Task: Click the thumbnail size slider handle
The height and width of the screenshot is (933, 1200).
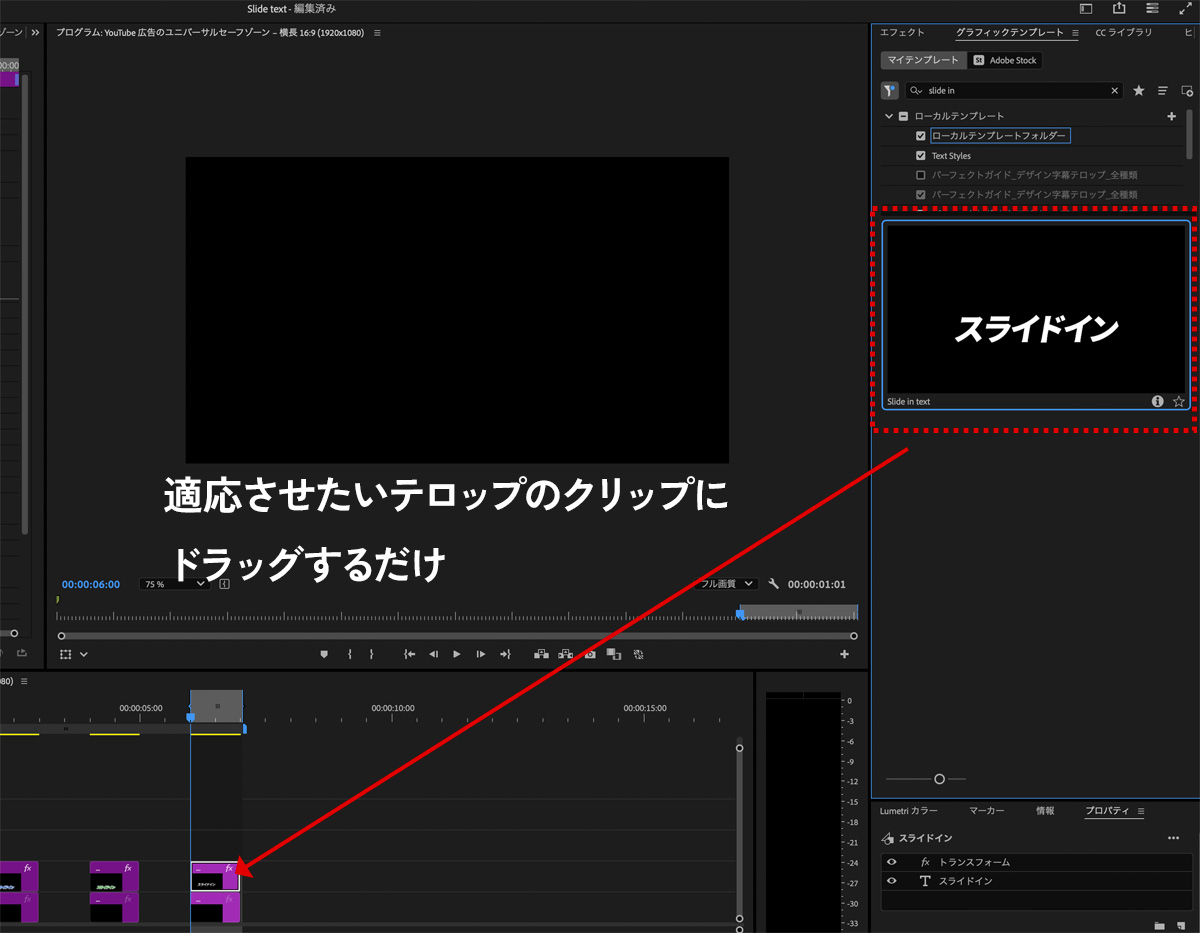Action: pos(939,779)
